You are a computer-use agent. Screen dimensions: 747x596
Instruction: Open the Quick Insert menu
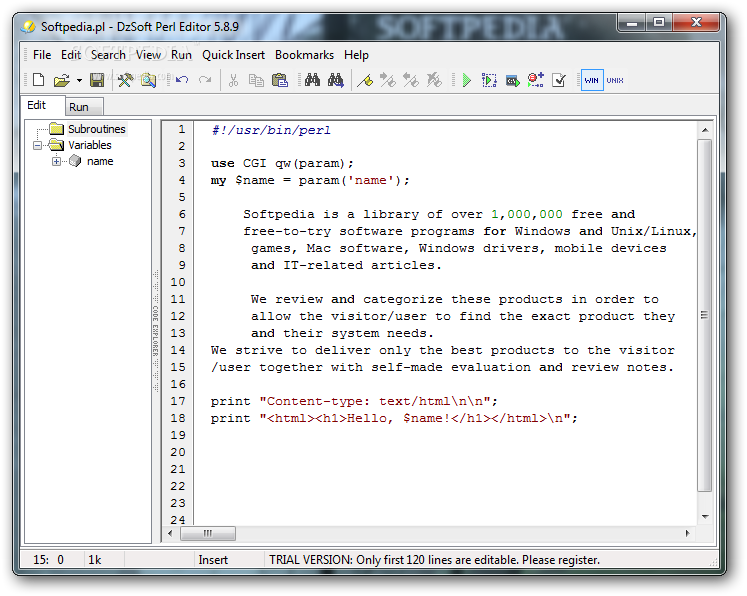pyautogui.click(x=233, y=55)
